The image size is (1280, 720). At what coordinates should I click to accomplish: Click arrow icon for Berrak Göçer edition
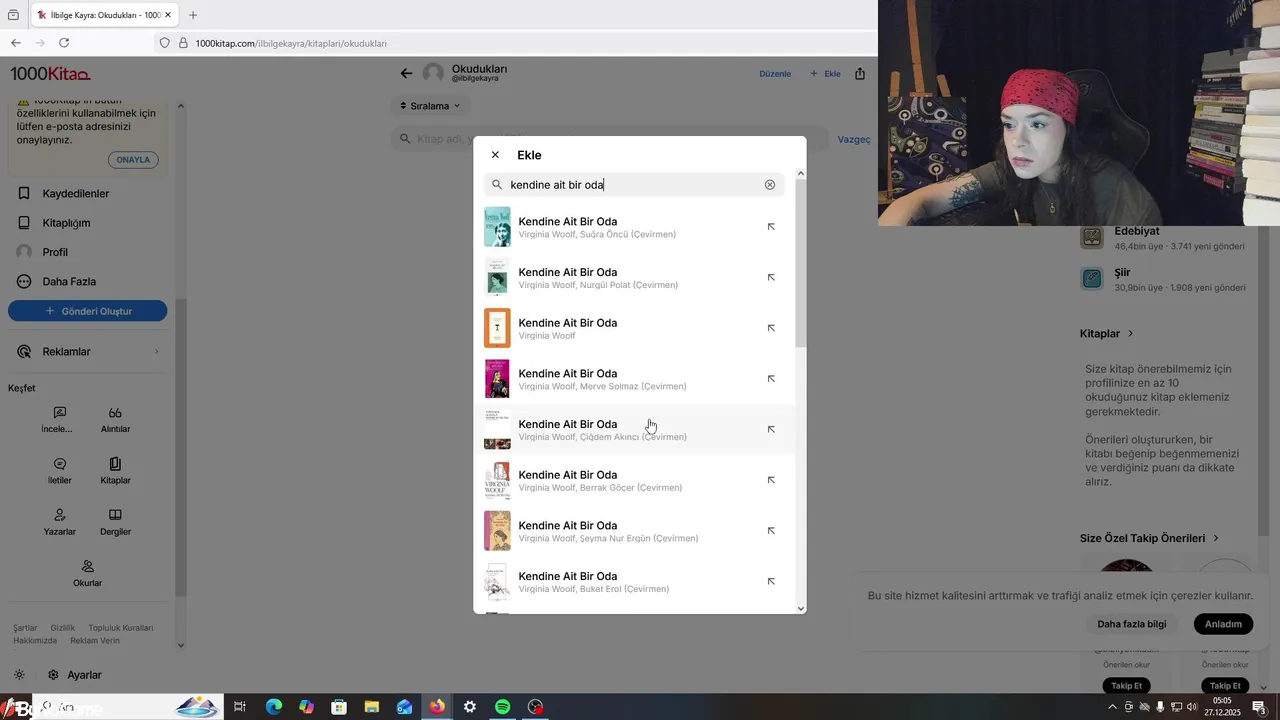771,480
